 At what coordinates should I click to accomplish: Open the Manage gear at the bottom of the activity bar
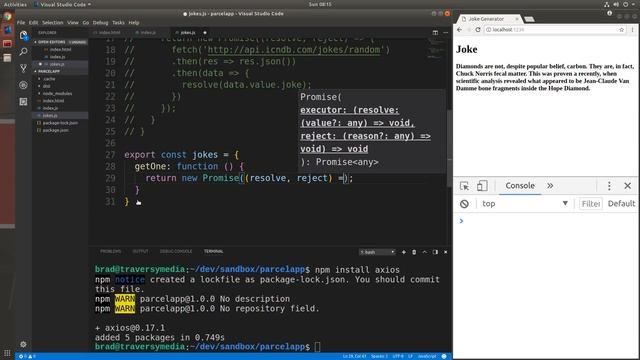click(23, 344)
